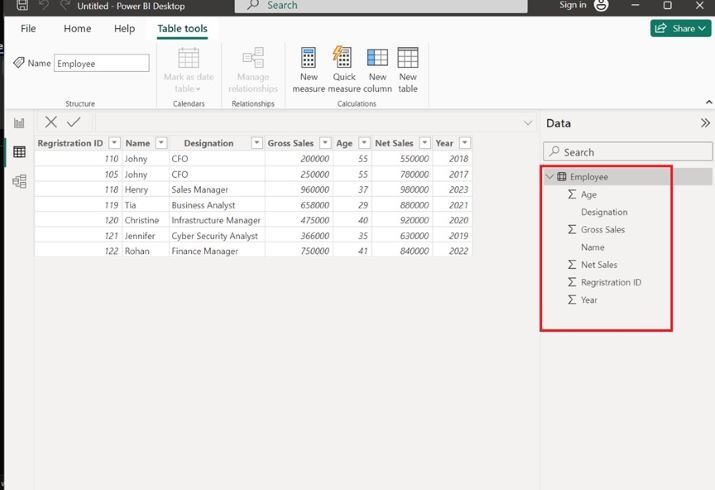This screenshot has height=490, width=715.
Task: Click the cell Infrastructure Manager
Action: [216, 220]
